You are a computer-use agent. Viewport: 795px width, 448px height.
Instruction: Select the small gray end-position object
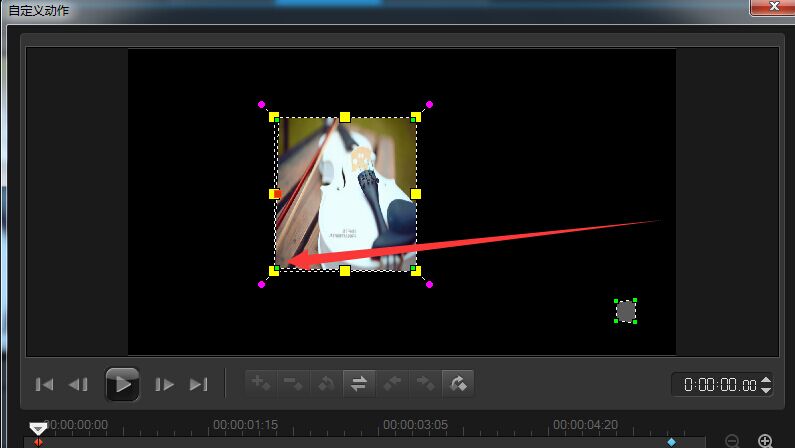626,311
